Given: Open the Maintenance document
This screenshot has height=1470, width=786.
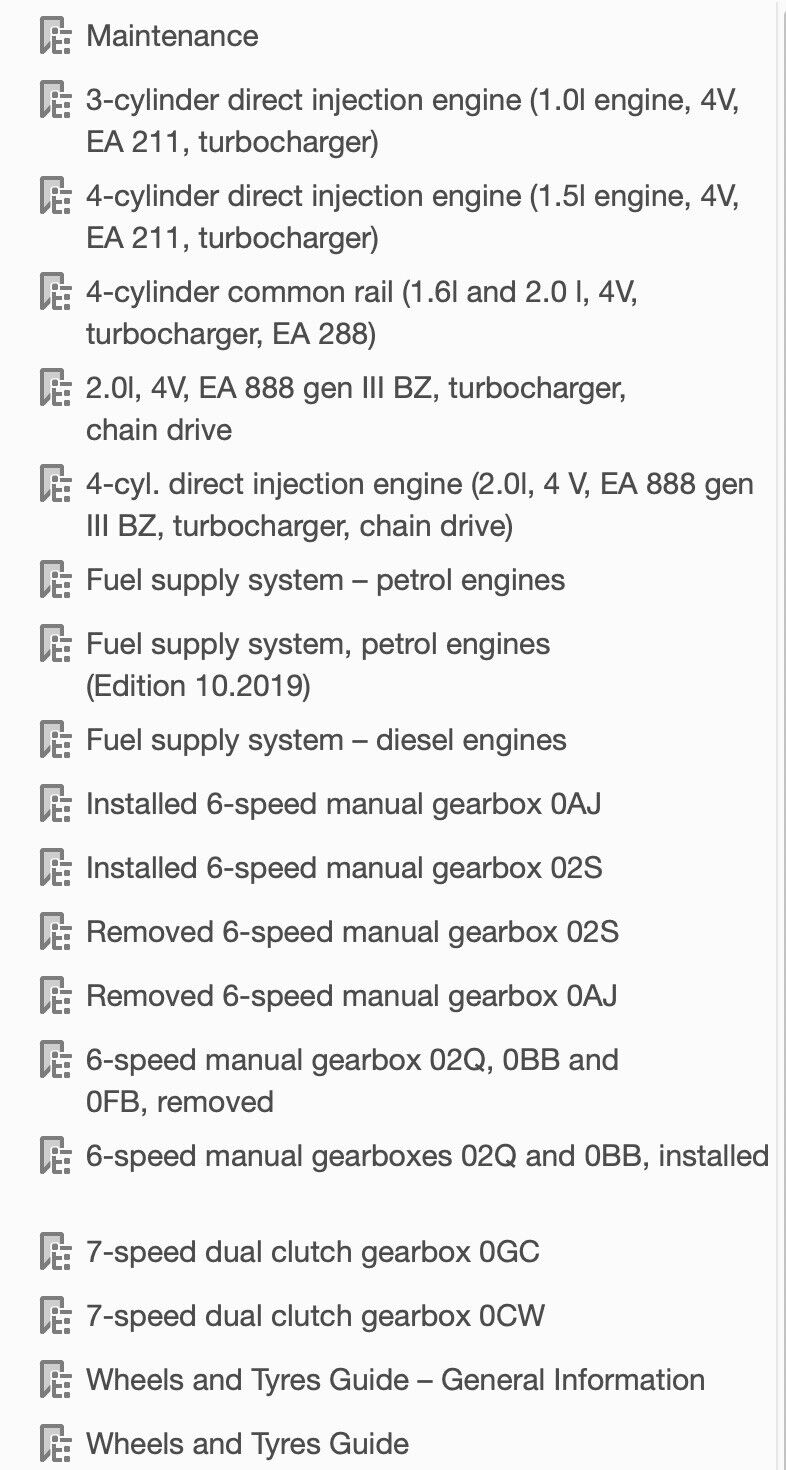Looking at the screenshot, I should pos(172,36).
